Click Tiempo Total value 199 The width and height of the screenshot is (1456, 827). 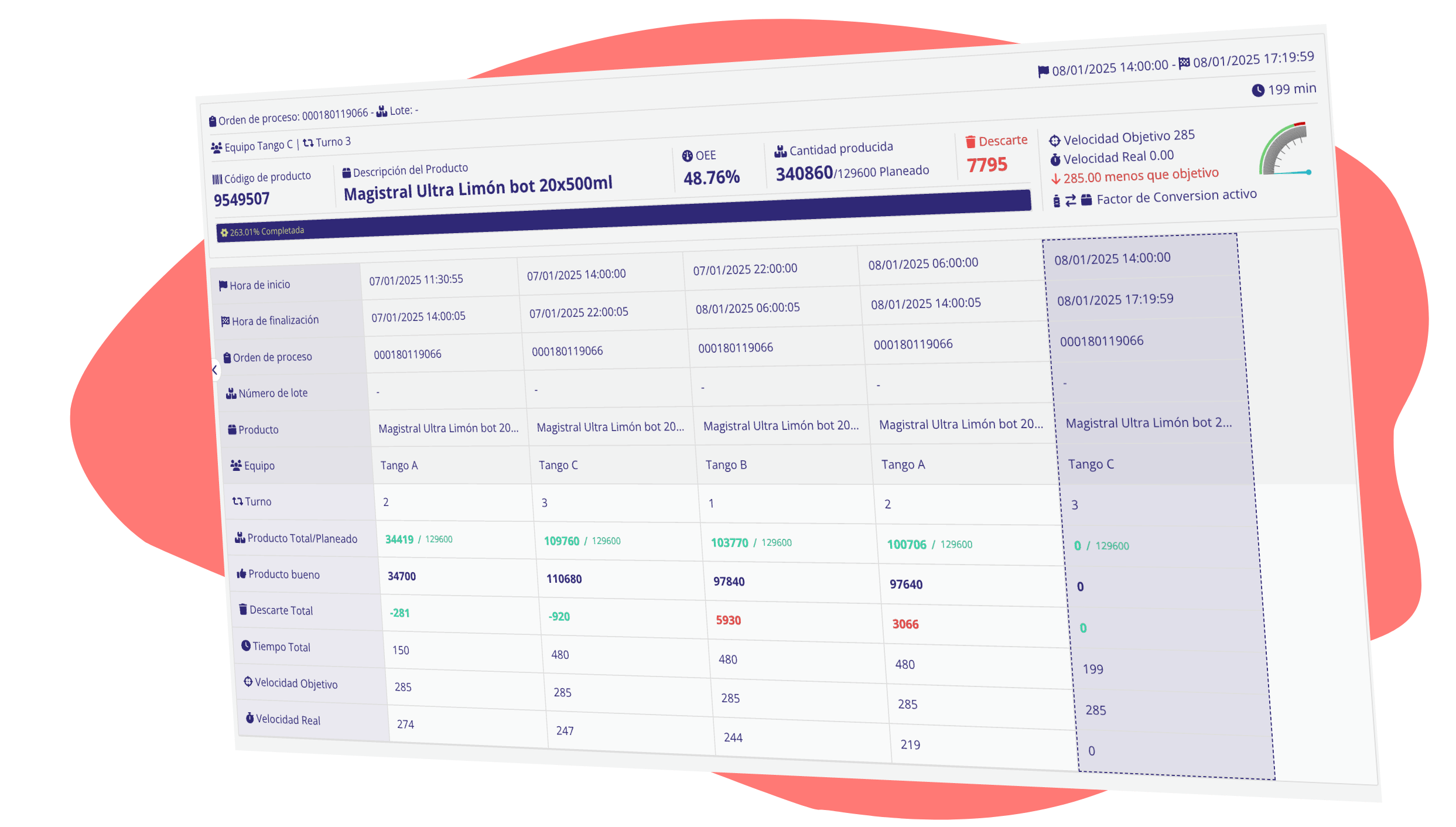(1093, 669)
